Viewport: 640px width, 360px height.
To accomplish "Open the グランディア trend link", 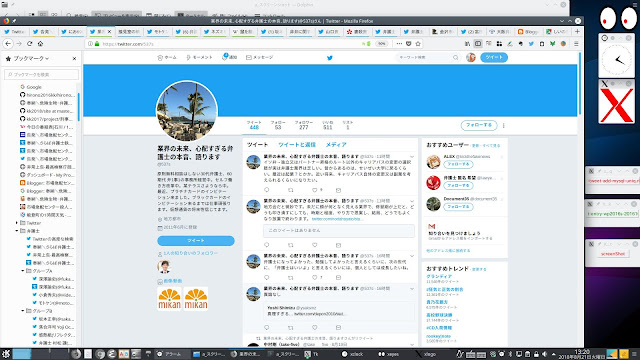I will click(x=439, y=276).
